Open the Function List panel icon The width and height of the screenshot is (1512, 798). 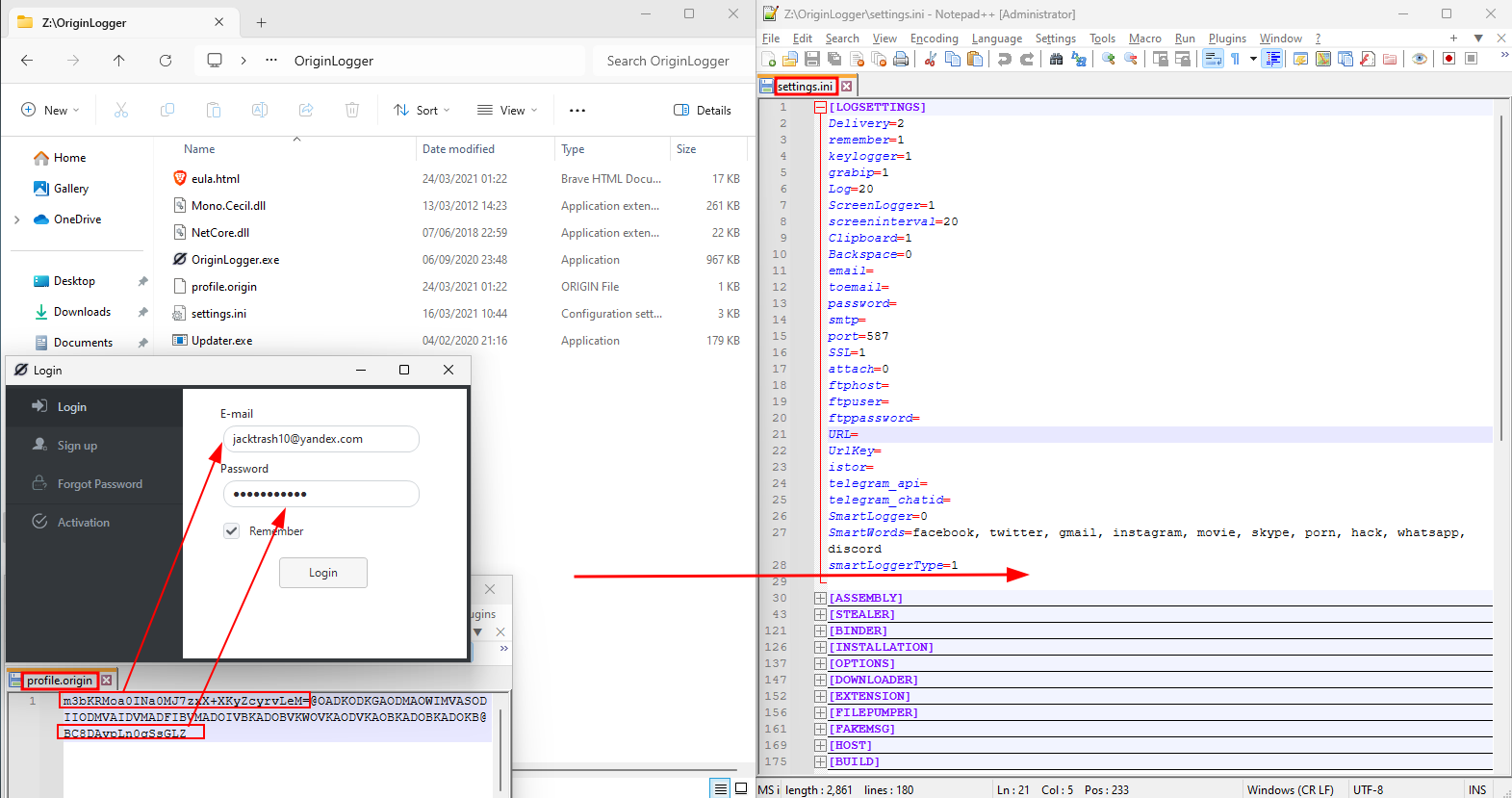pos(1368,59)
